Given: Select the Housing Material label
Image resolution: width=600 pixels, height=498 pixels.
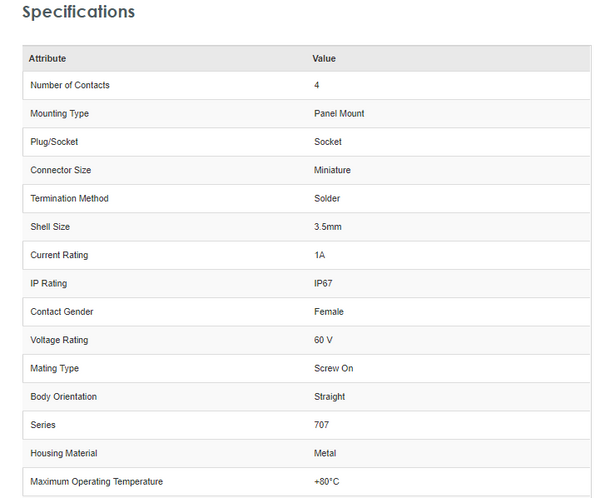Looking at the screenshot, I should [64, 454].
